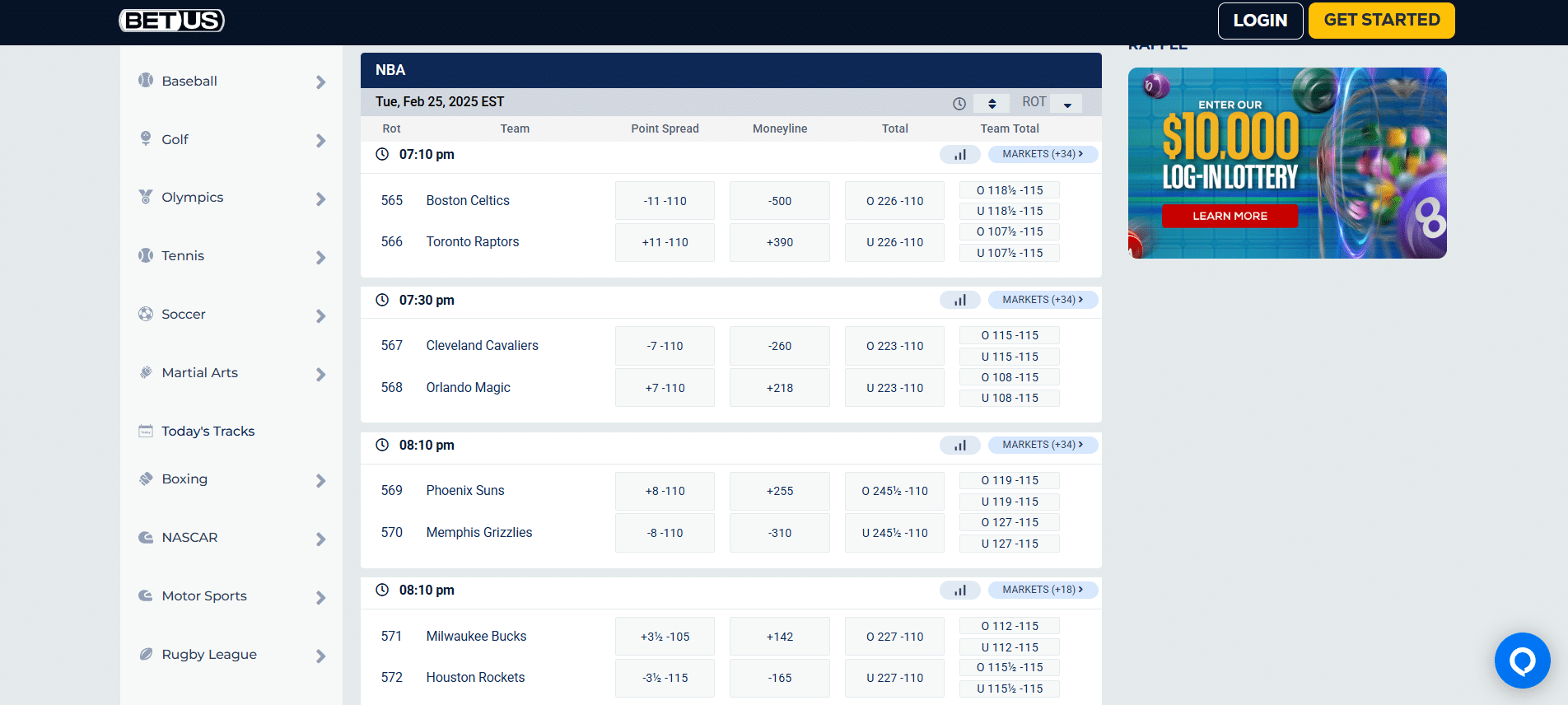Click the Baseball sport icon
Screen dimensions: 1568x705
pos(146,80)
